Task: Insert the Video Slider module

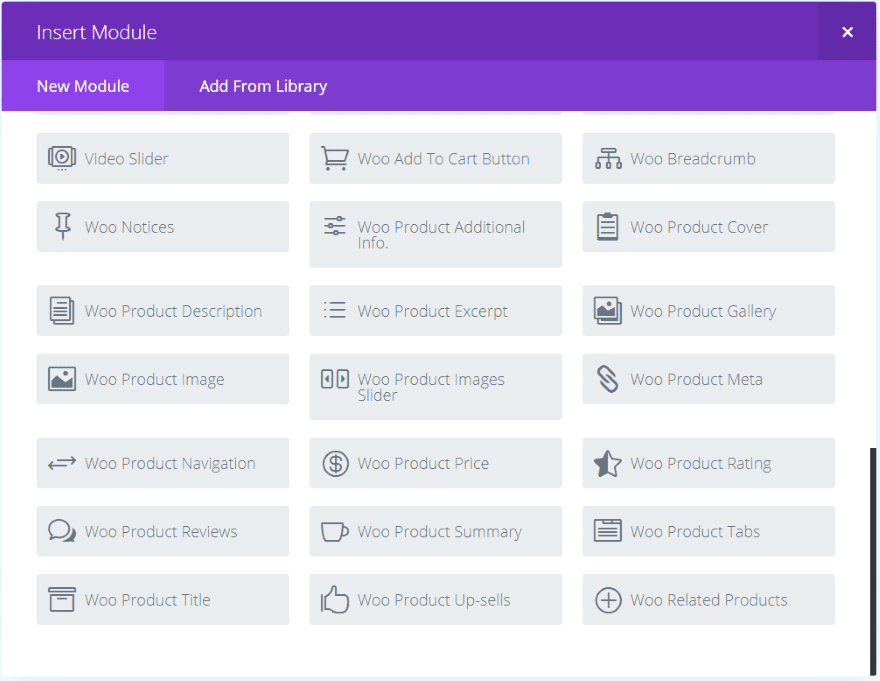Action: [163, 159]
